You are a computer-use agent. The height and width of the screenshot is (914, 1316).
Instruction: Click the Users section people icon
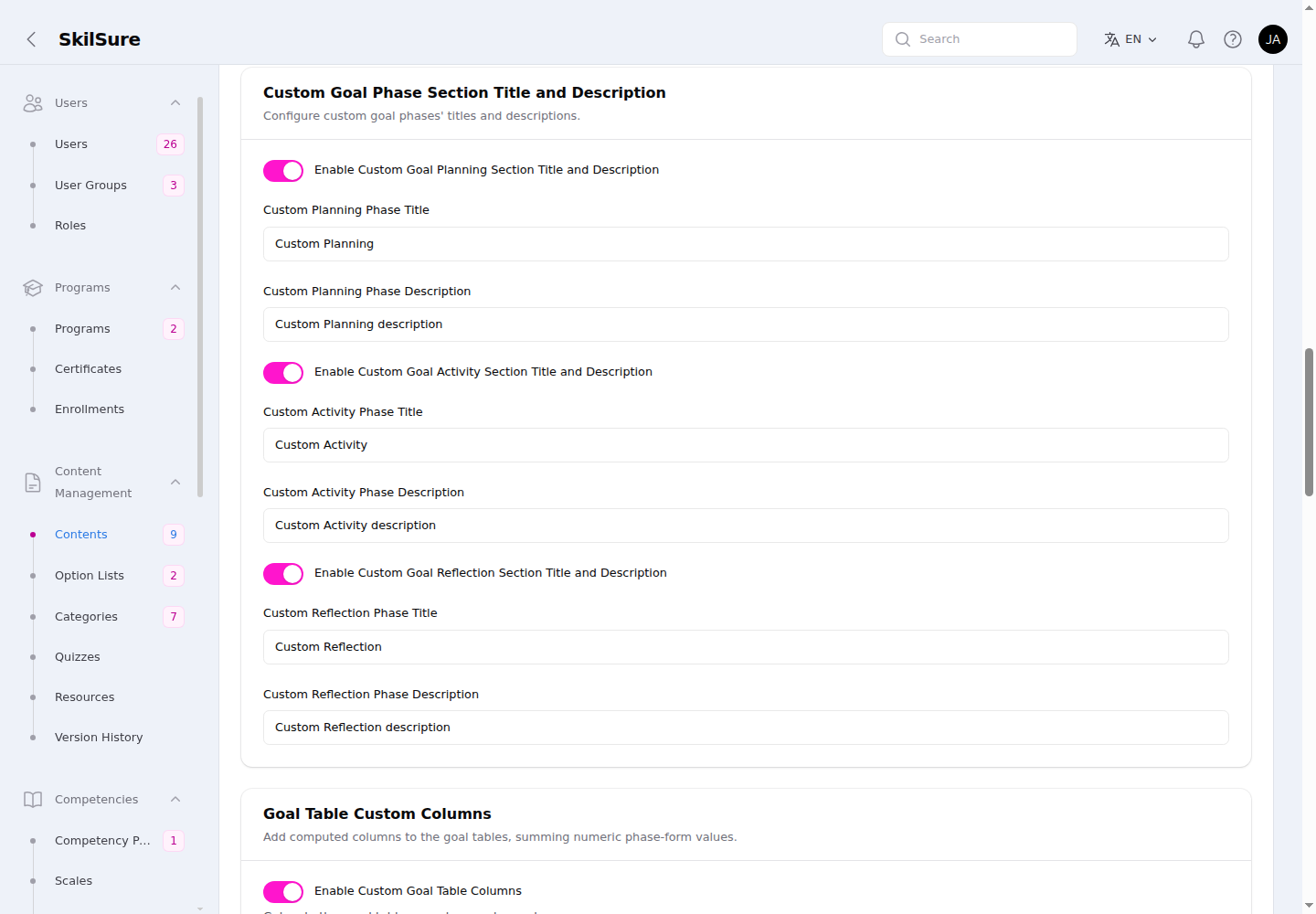click(33, 103)
